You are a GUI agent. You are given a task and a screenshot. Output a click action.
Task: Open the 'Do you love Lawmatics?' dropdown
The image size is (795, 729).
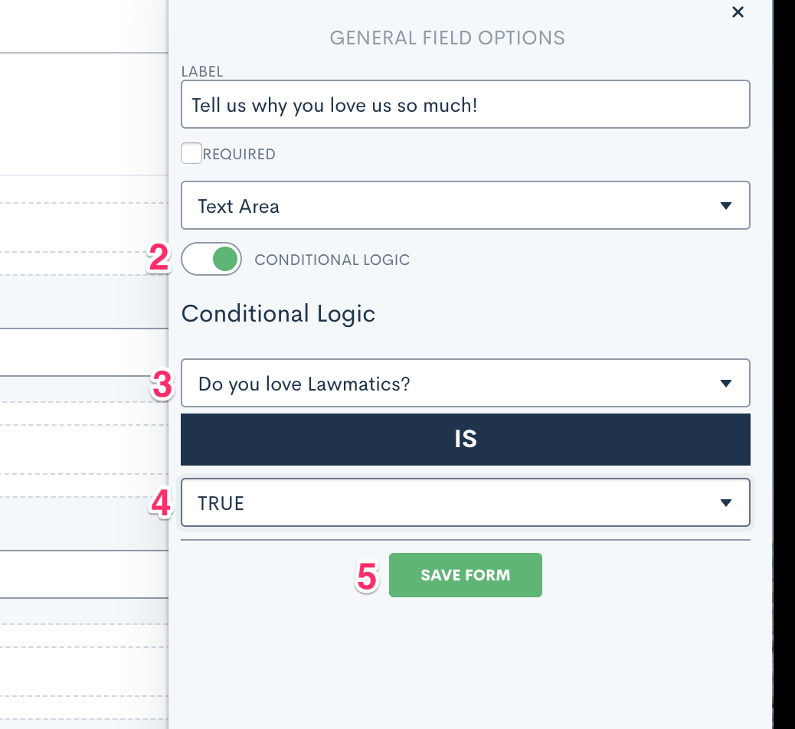click(x=465, y=383)
